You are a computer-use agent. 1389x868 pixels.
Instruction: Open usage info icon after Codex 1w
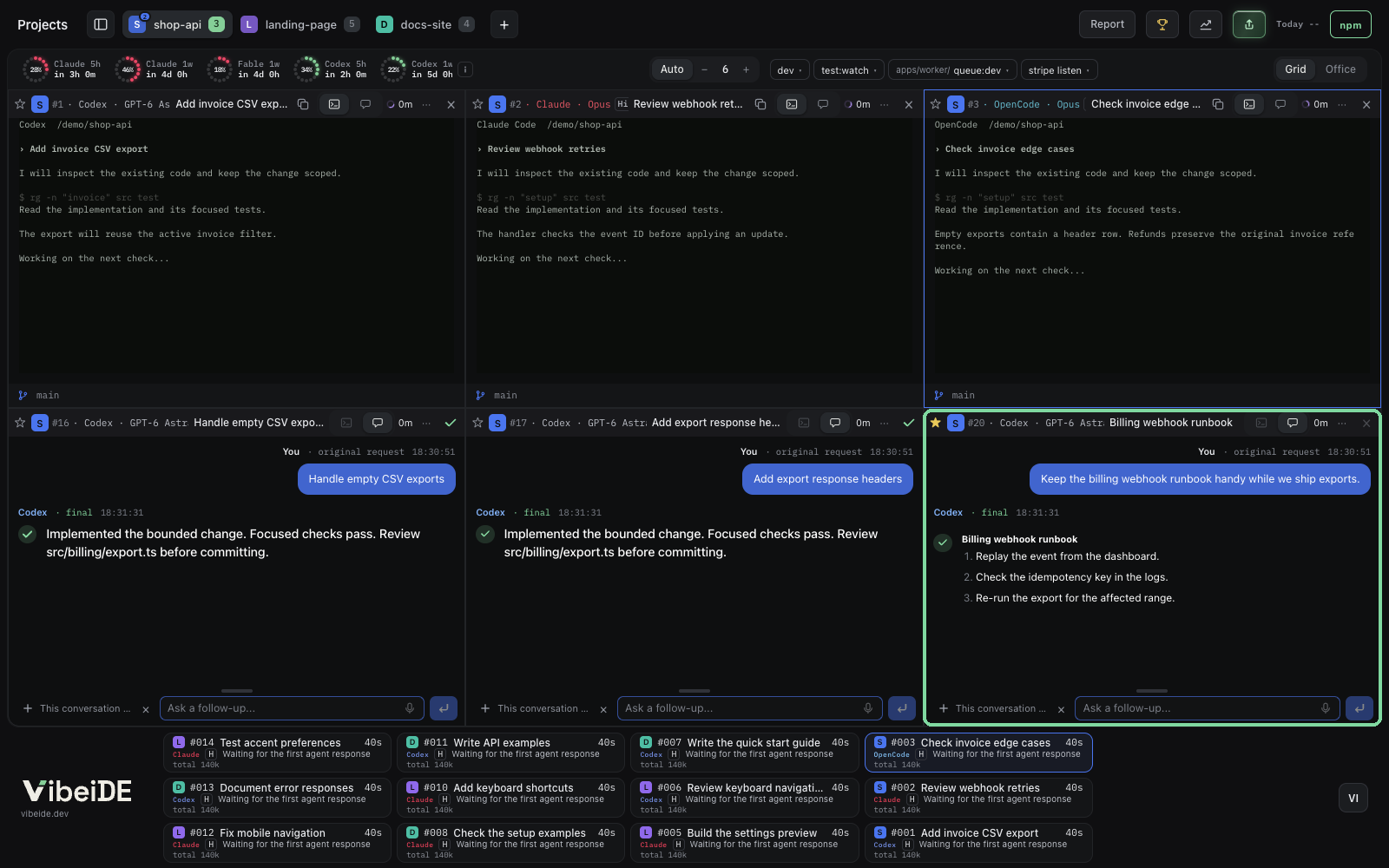pyautogui.click(x=465, y=69)
